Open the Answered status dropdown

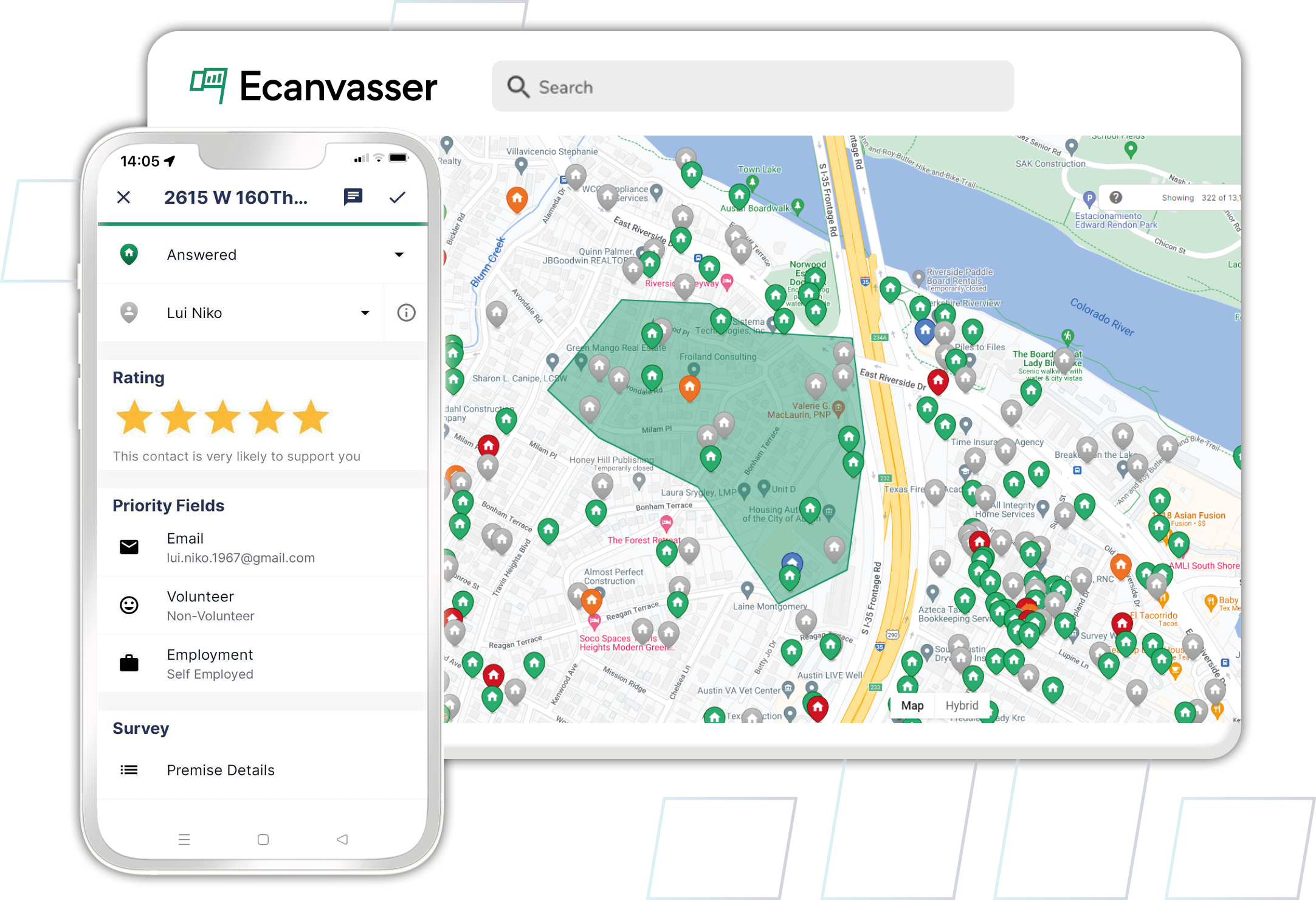(x=399, y=254)
